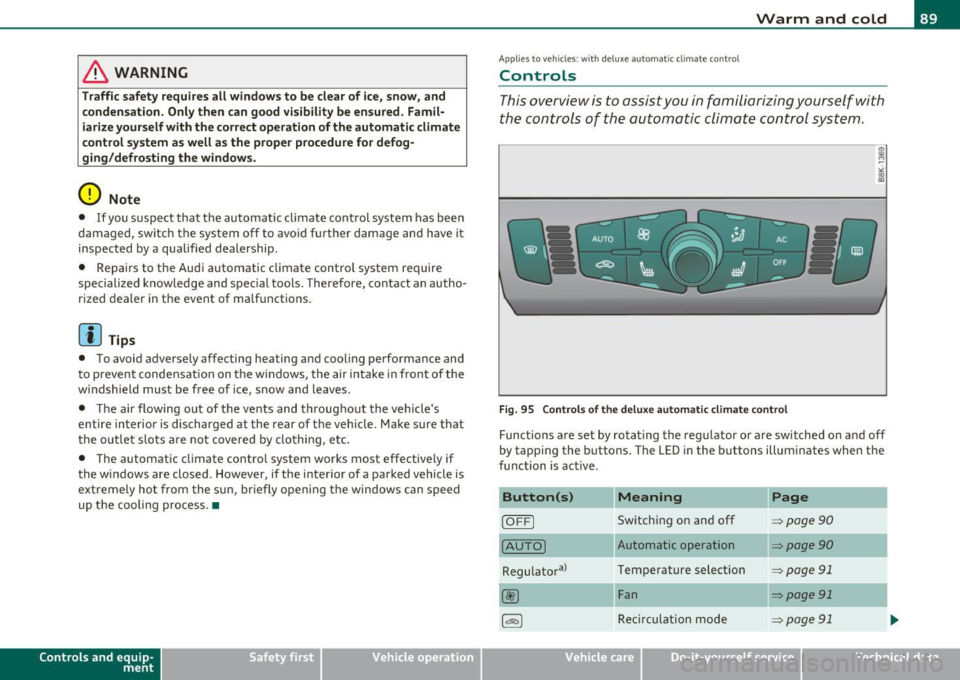Tap the AUTO button in the figure

602,238
